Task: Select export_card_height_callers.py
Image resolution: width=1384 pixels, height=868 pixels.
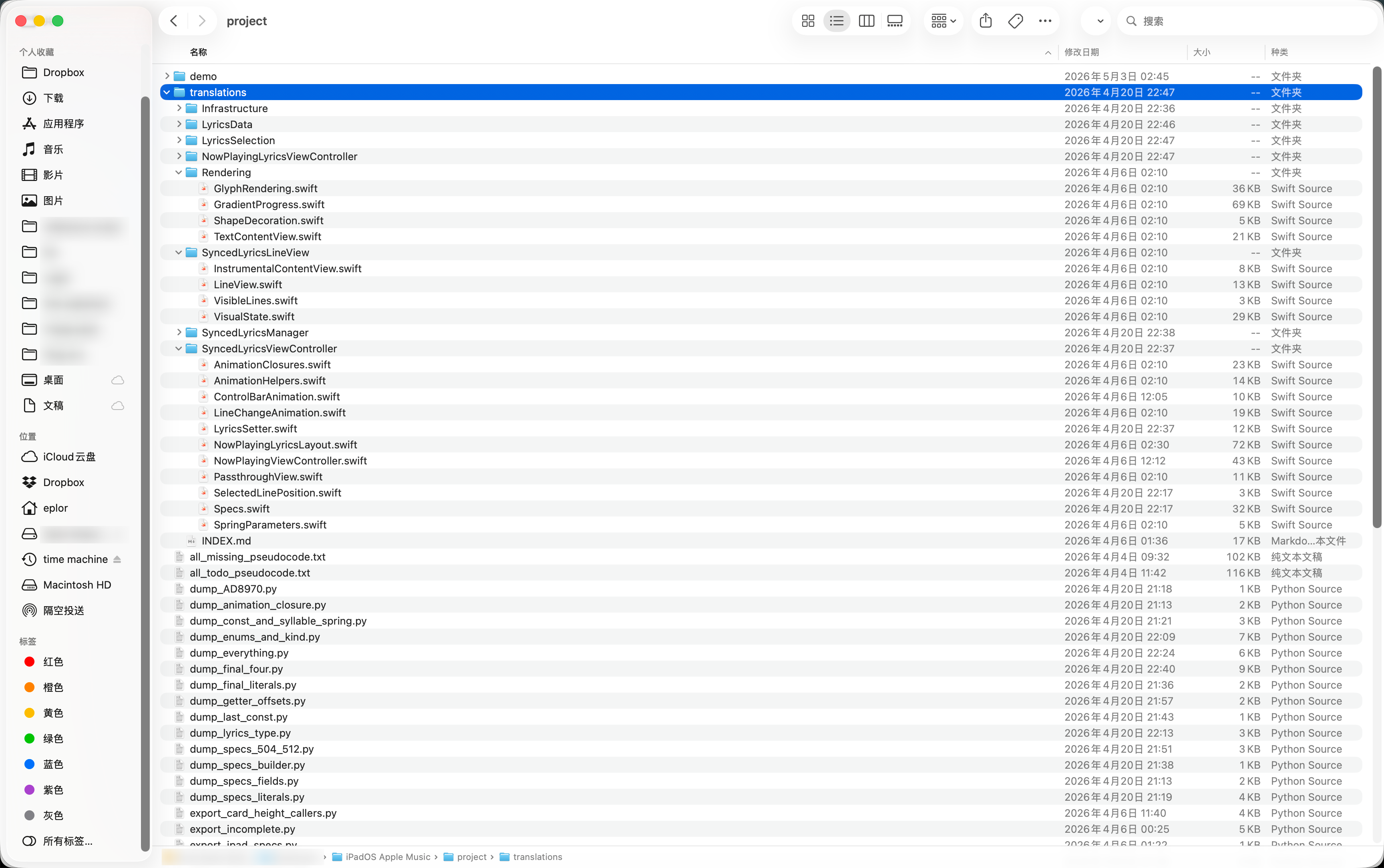Action: pos(761,814)
